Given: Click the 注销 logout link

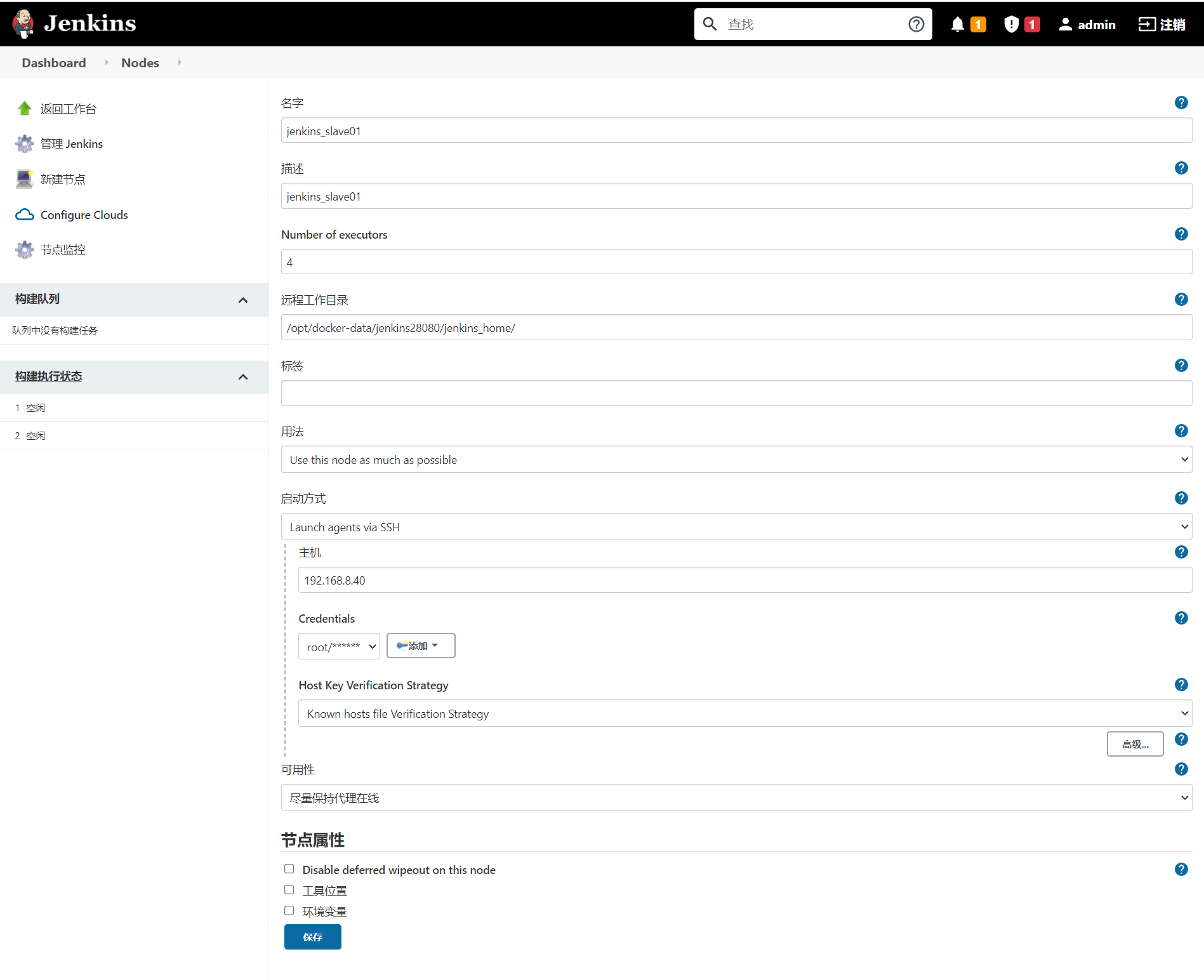Looking at the screenshot, I should 1172,25.
